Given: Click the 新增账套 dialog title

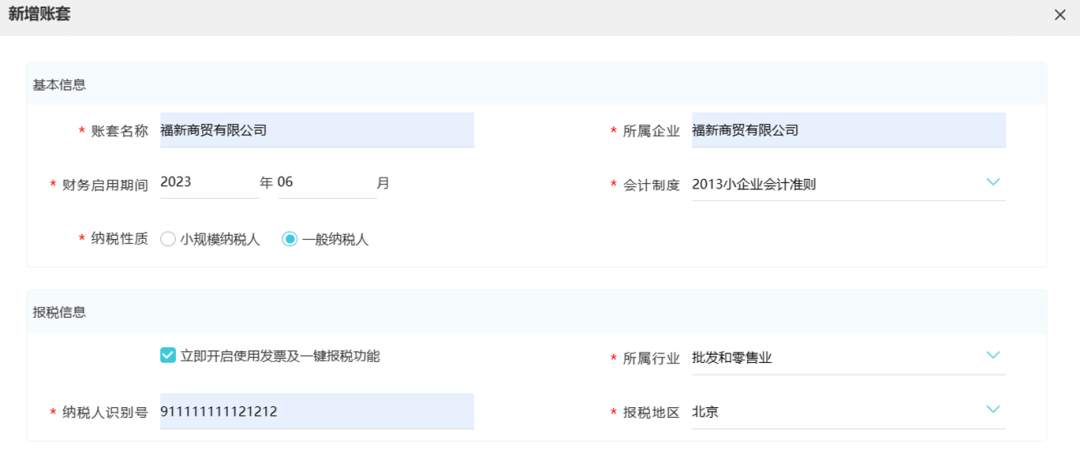Looking at the screenshot, I should coord(39,15).
